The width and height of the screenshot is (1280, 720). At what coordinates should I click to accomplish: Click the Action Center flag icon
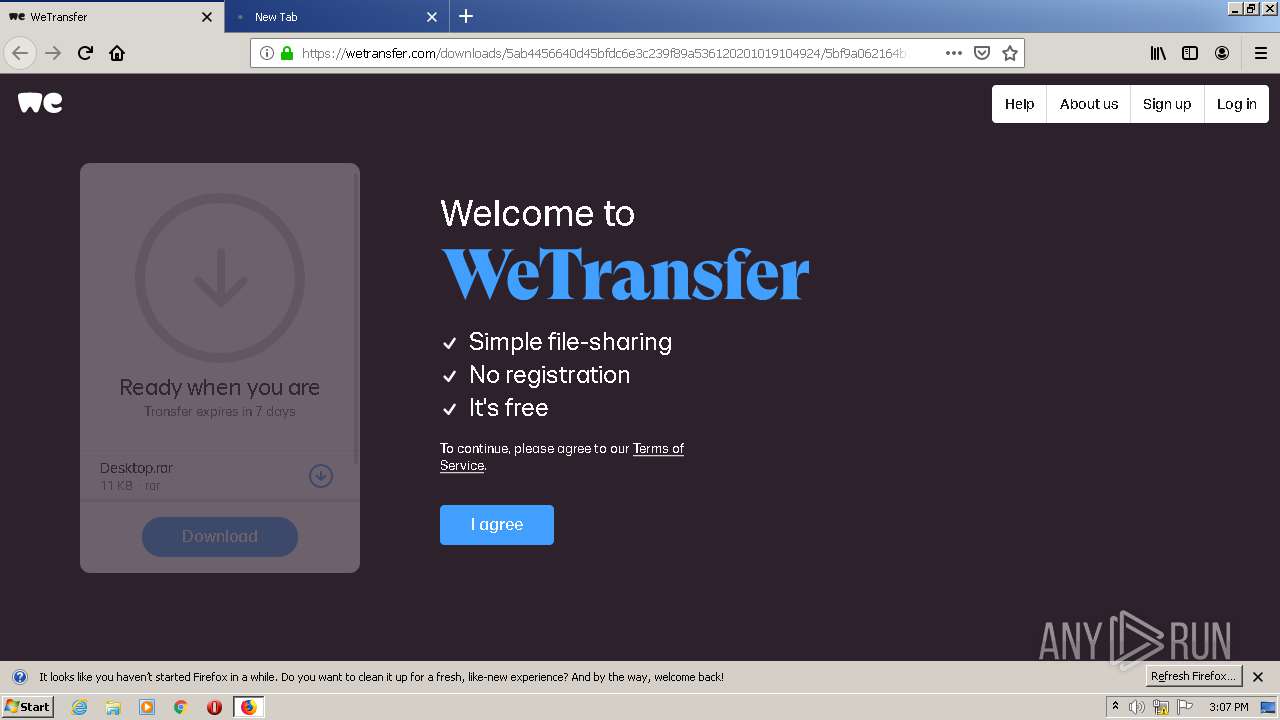point(1185,707)
